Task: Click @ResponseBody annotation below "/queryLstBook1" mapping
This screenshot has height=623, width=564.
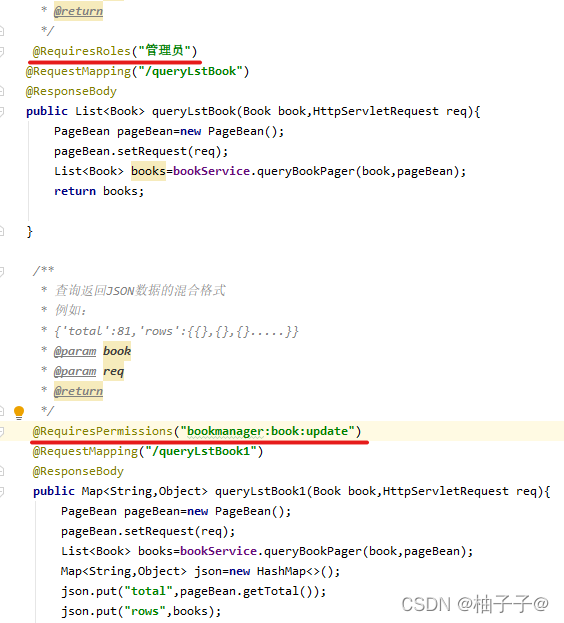Action: 78,472
